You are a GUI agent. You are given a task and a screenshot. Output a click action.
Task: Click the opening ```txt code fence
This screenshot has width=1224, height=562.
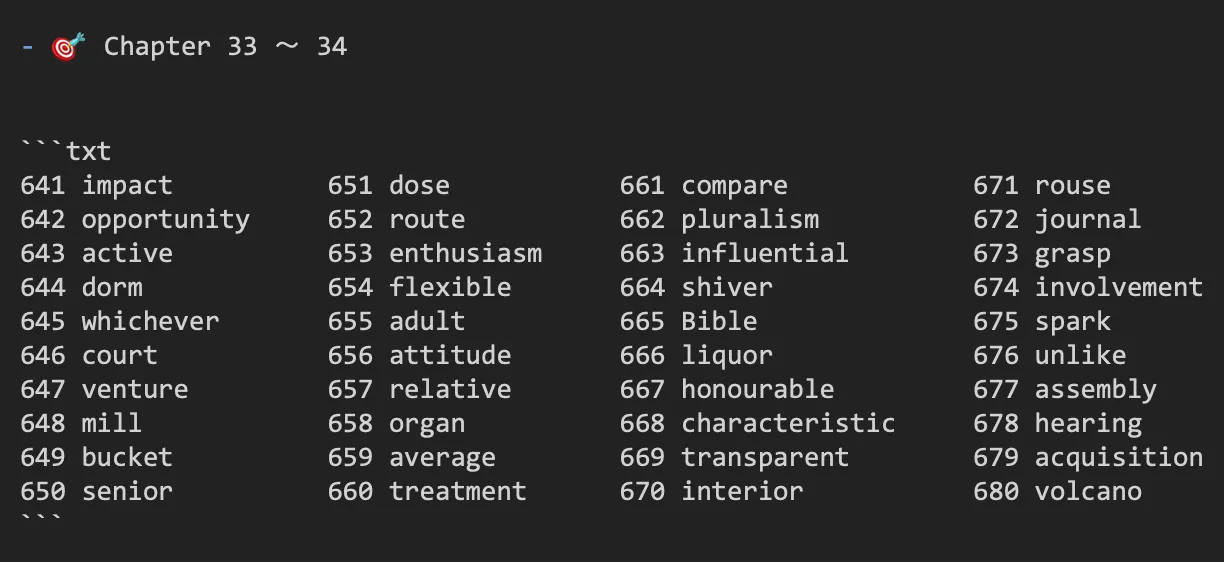[66, 152]
